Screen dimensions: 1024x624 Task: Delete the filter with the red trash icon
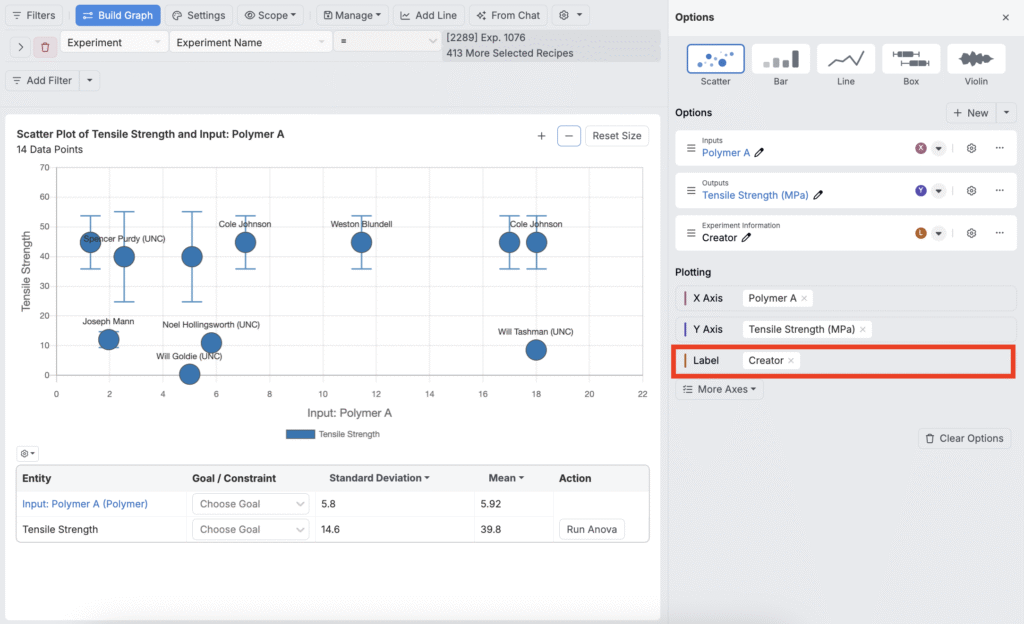tap(46, 47)
